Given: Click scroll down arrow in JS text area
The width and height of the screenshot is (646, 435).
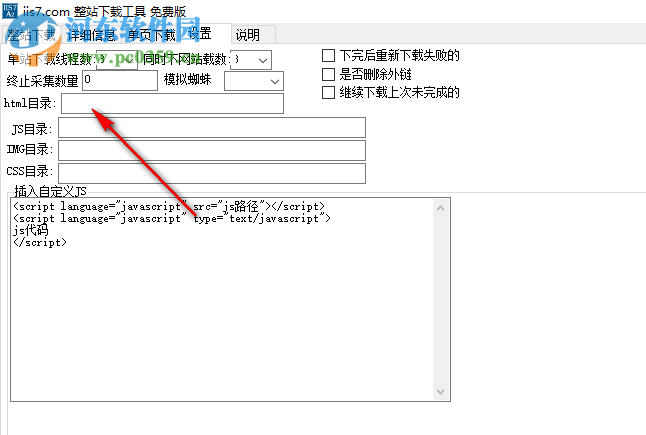Looking at the screenshot, I should point(440,391).
